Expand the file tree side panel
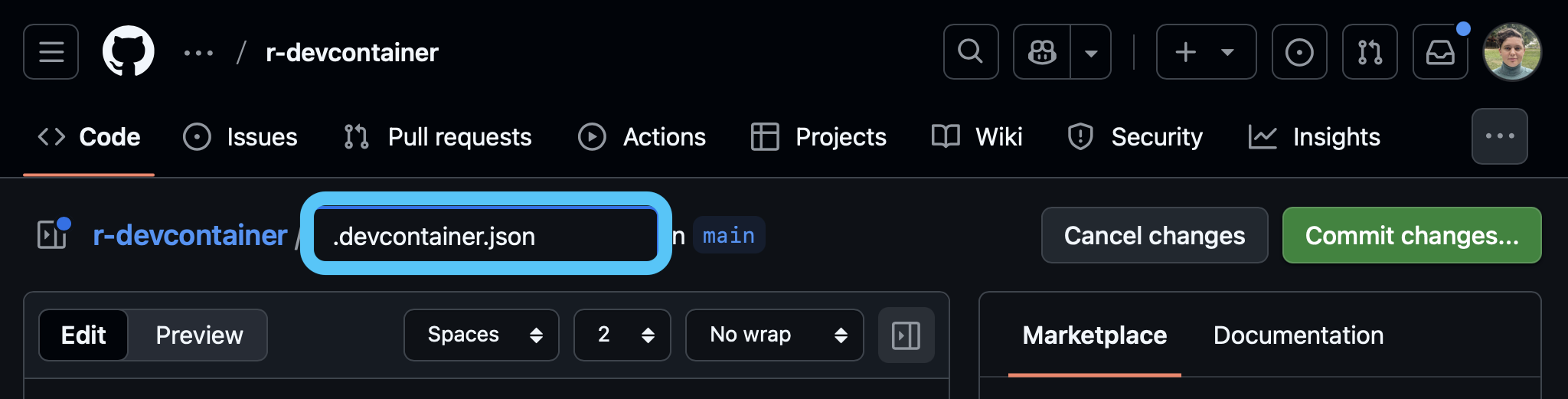This screenshot has height=399, width=1568. pyautogui.click(x=52, y=234)
